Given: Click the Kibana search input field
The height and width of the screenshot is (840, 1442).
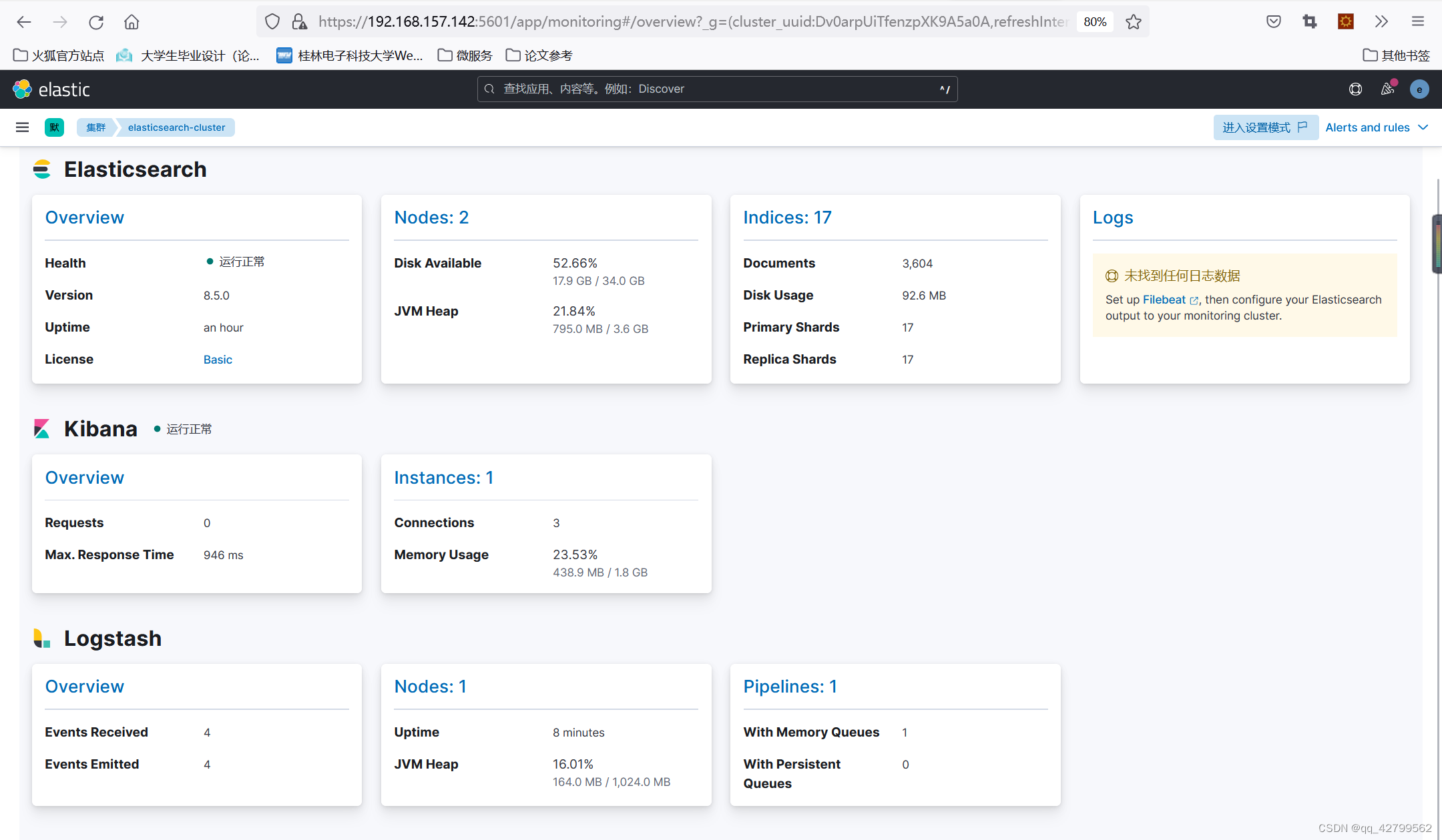Looking at the screenshot, I should (x=717, y=89).
